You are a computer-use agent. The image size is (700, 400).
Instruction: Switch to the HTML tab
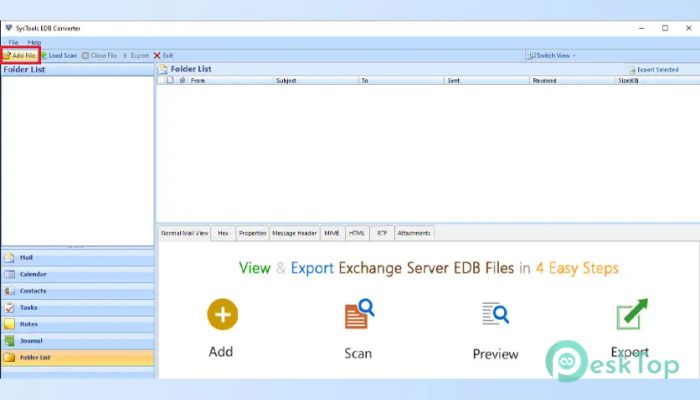point(357,233)
